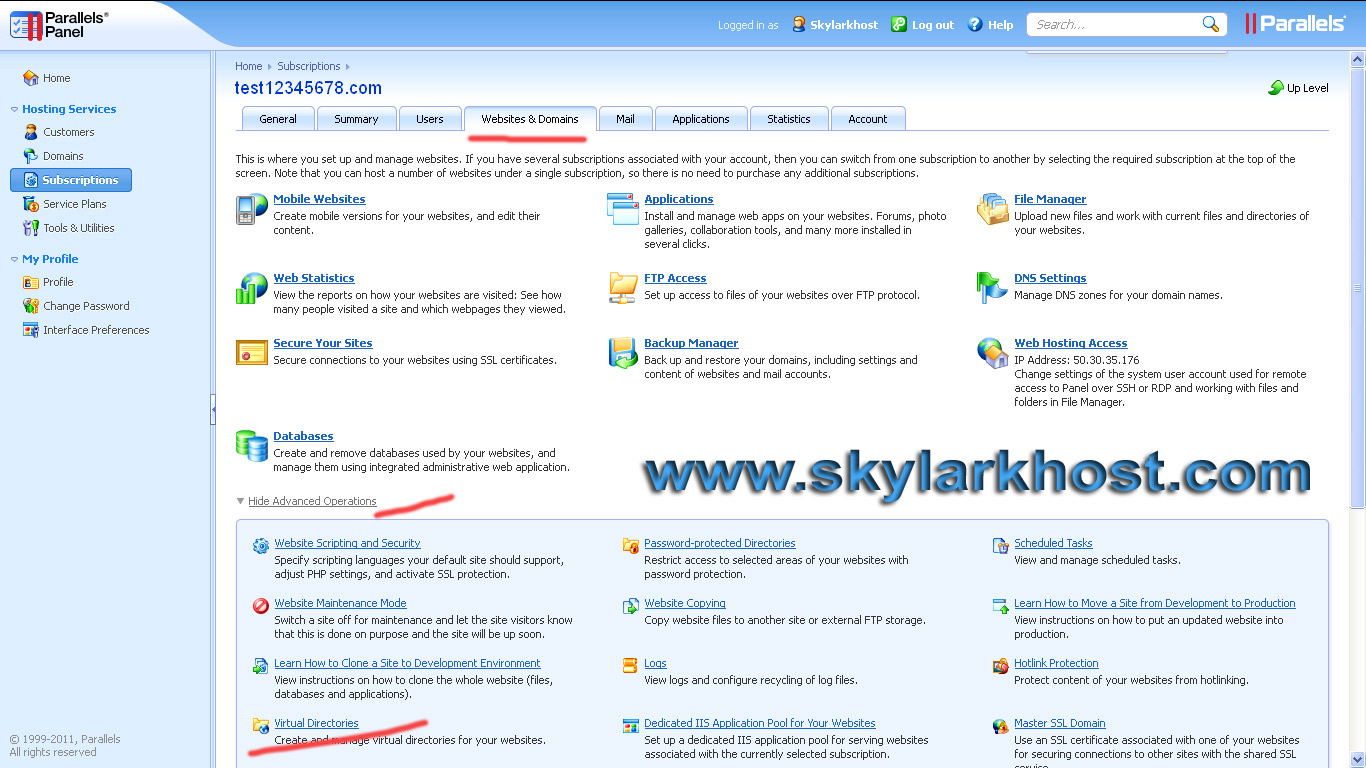Open the Mobile Websites link

[x=319, y=199]
